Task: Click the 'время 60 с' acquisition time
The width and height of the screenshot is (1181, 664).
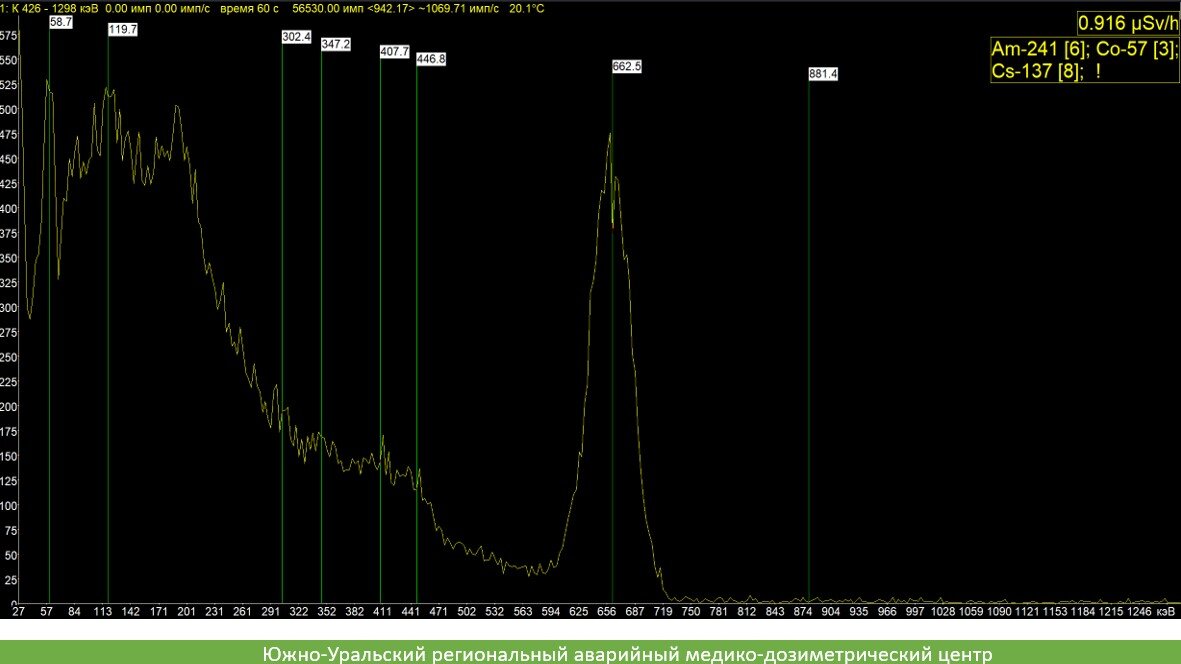Action: click(x=249, y=9)
